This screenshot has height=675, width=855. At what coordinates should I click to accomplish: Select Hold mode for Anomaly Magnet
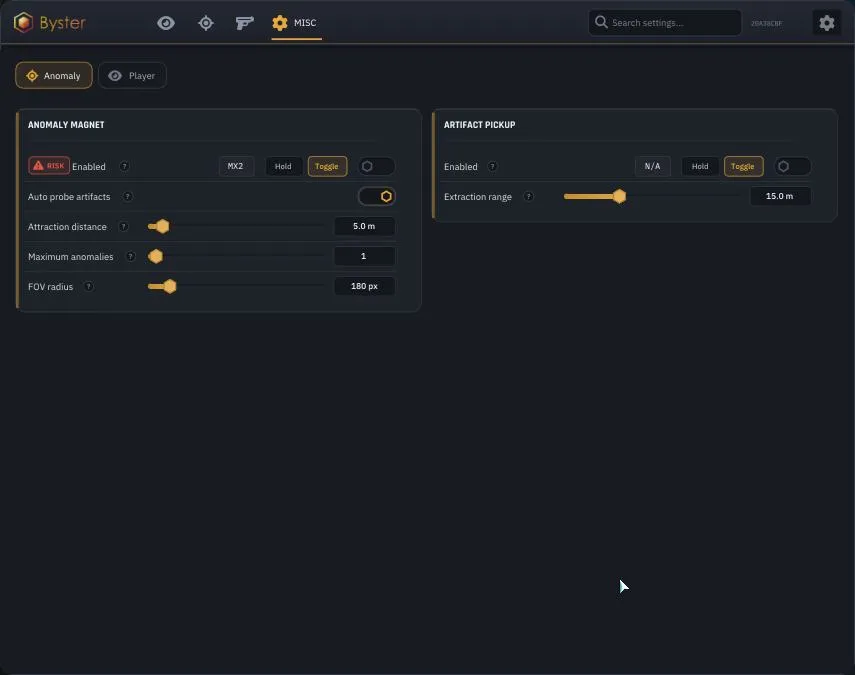click(x=283, y=166)
